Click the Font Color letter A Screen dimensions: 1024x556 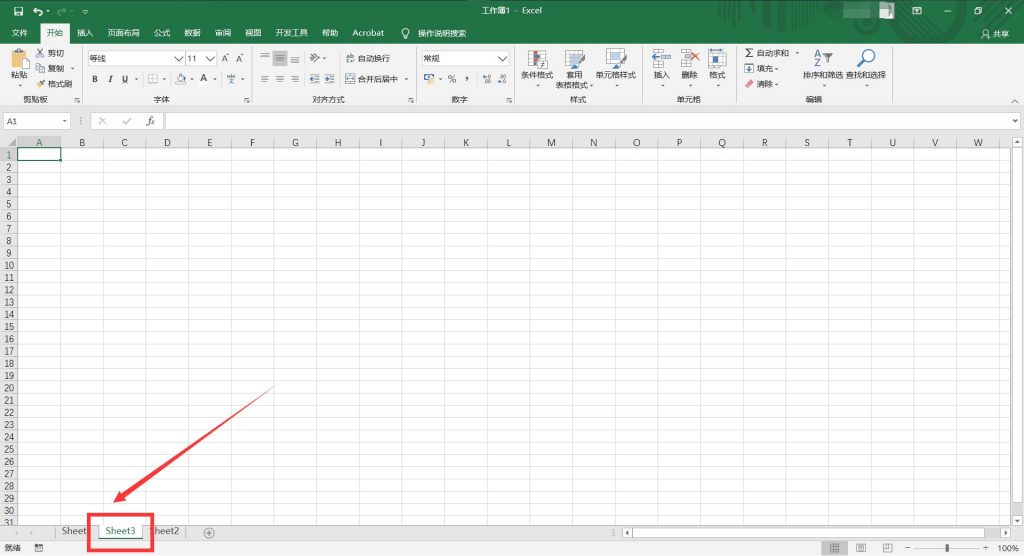pyautogui.click(x=204, y=79)
